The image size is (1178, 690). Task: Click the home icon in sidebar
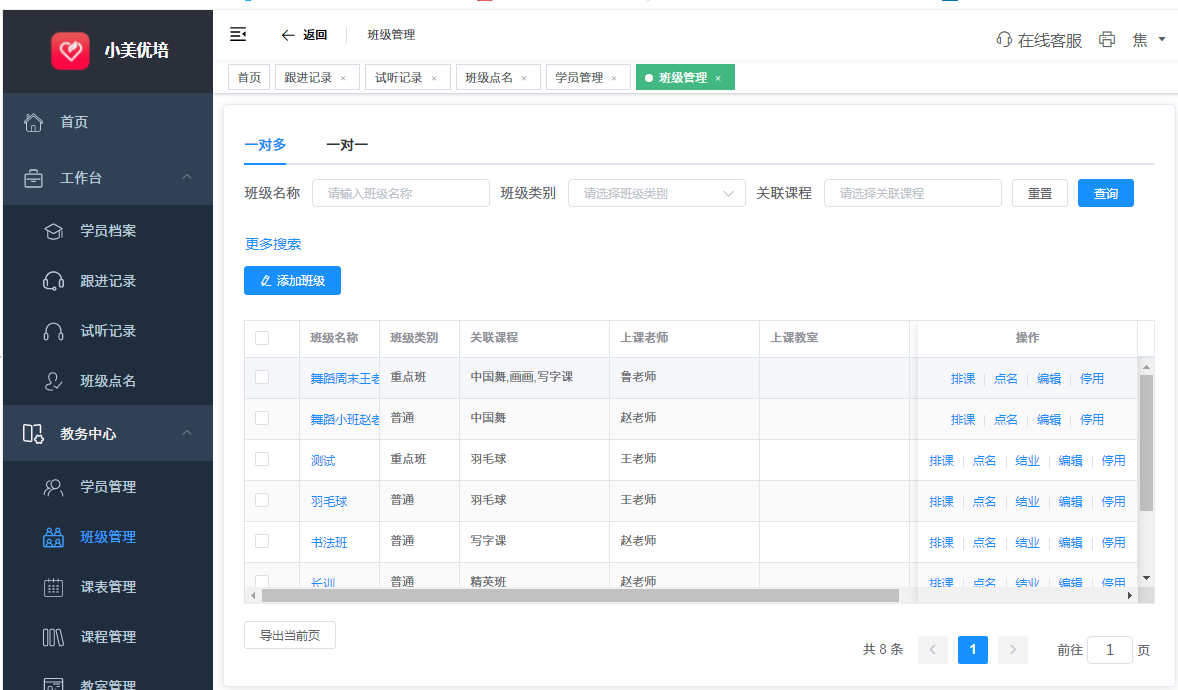pyautogui.click(x=33, y=122)
